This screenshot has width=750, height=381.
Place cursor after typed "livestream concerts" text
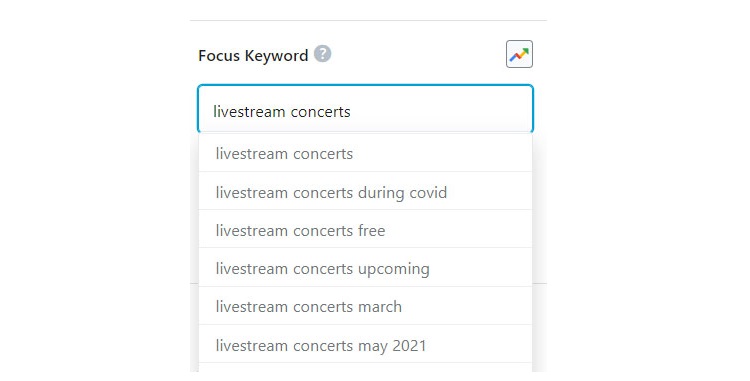352,111
